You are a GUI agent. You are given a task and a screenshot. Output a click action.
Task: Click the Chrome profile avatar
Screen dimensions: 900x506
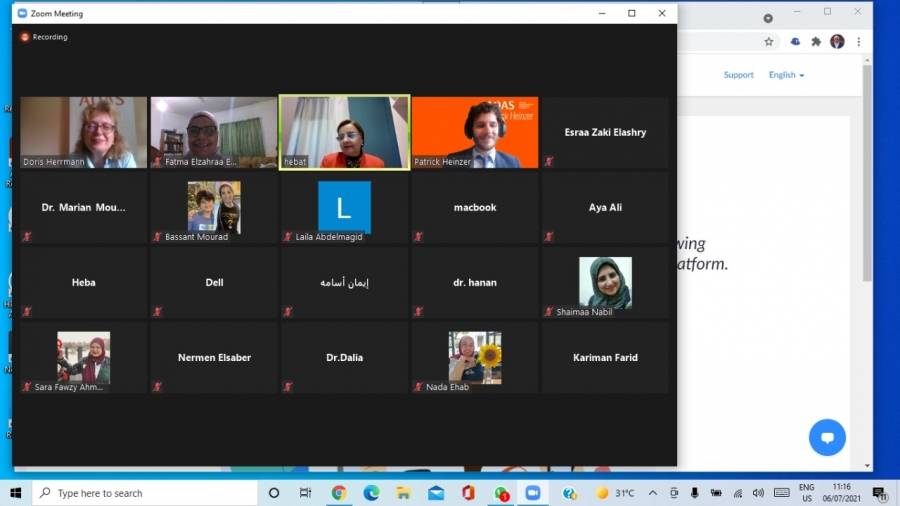pos(837,42)
